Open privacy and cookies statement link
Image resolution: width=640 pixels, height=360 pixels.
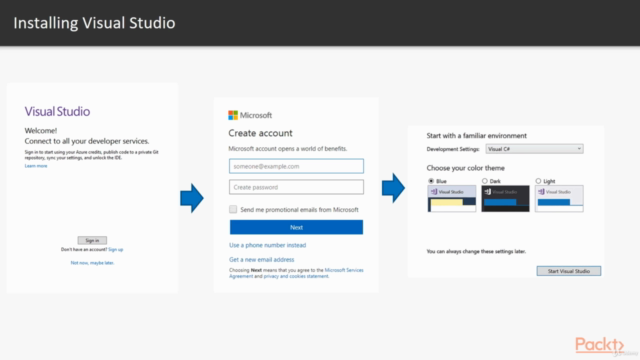pos(296,276)
